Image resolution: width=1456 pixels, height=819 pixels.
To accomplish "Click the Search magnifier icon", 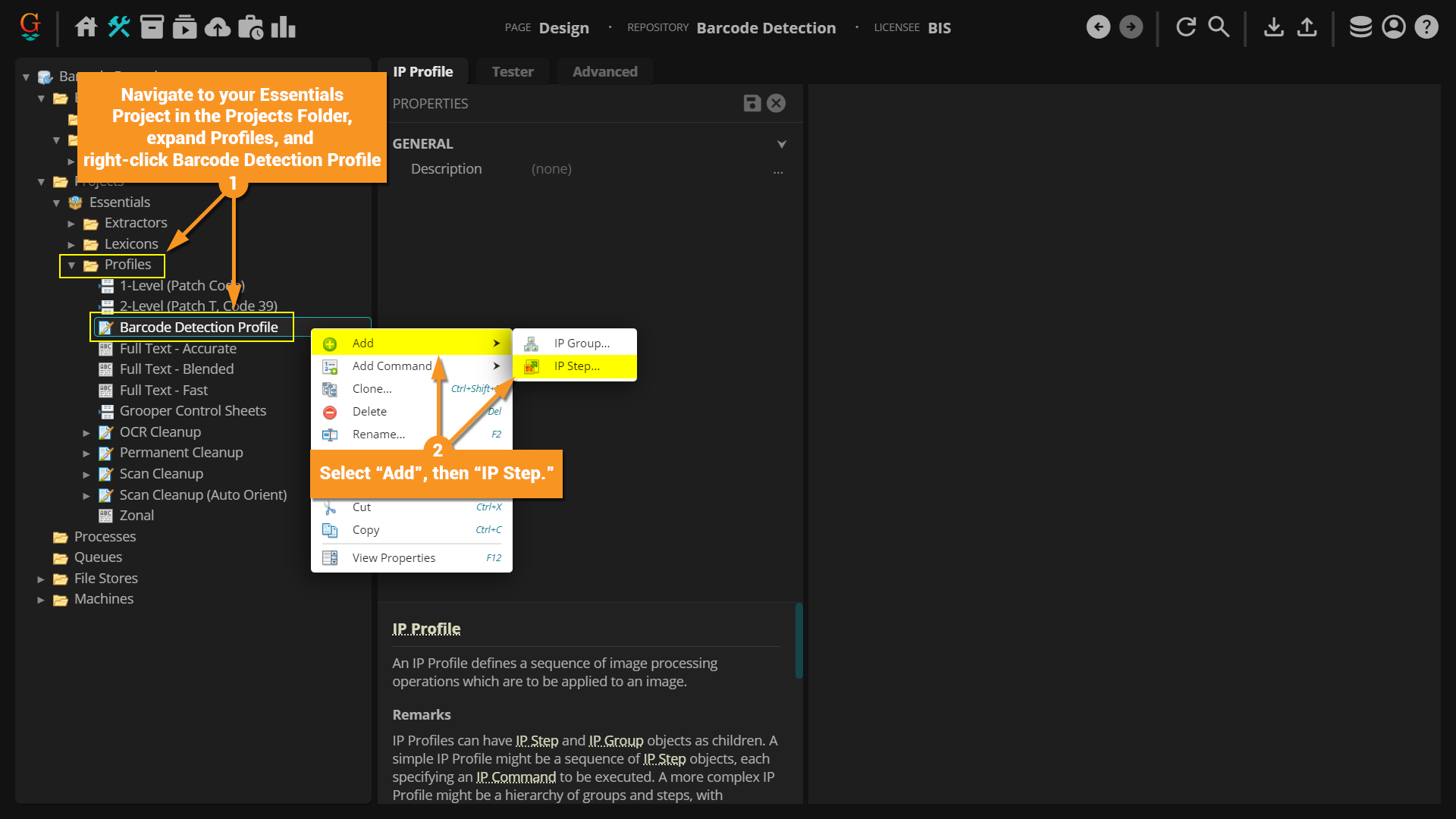I will pos(1218,27).
